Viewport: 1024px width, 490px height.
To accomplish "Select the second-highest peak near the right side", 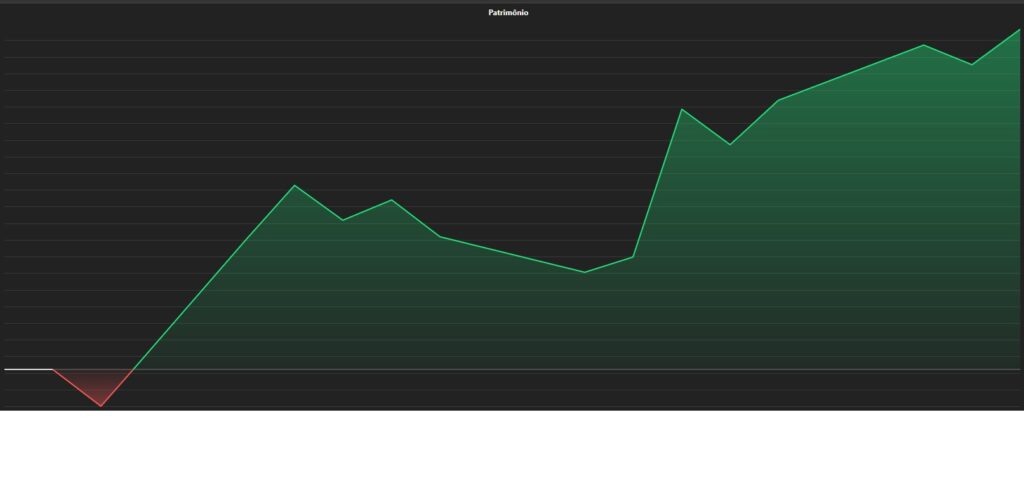I will tap(923, 45).
